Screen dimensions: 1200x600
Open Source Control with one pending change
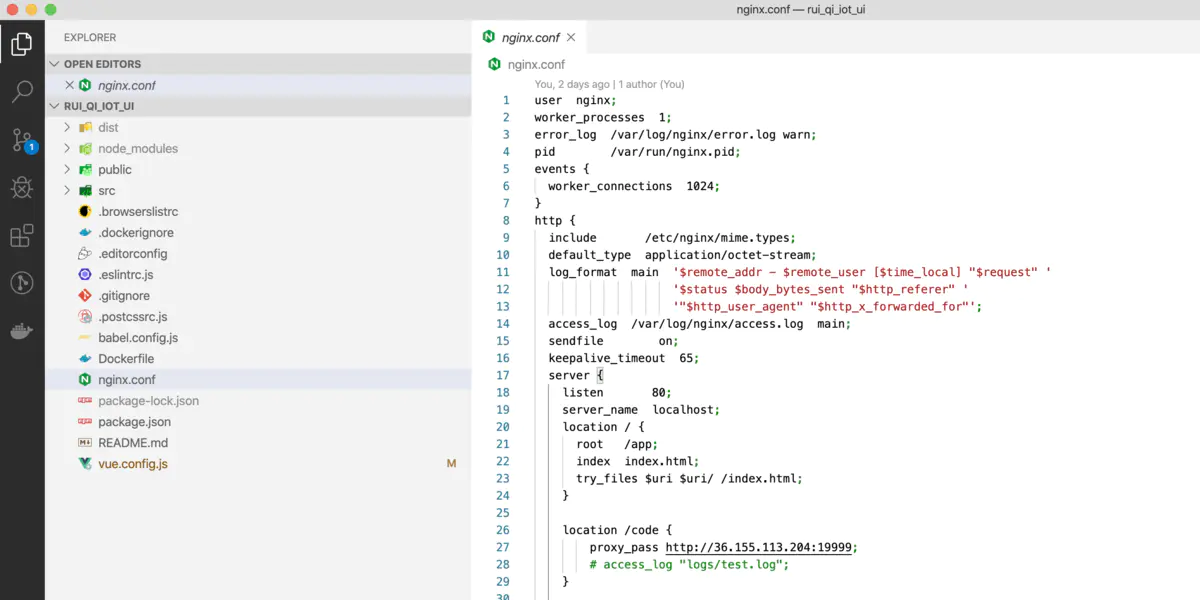click(x=22, y=140)
